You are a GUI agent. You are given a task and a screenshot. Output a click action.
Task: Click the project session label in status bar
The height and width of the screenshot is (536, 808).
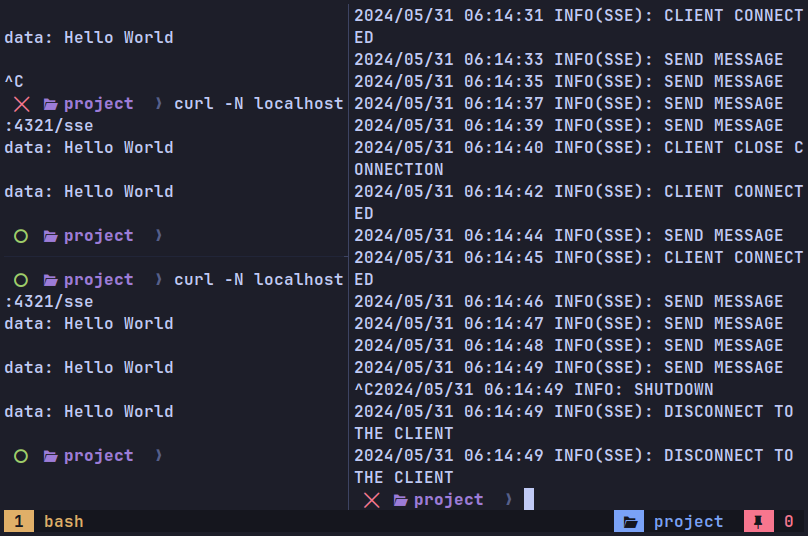688,522
